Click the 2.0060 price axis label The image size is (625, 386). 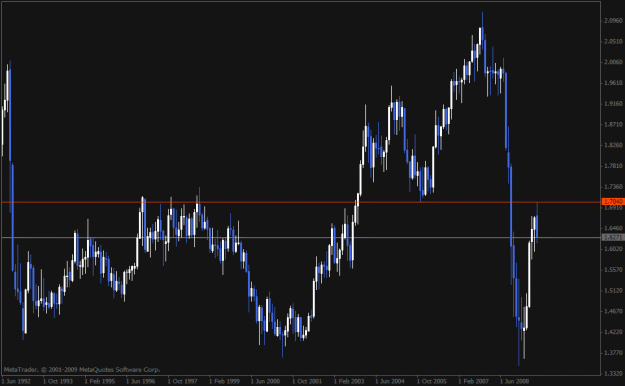coord(613,62)
